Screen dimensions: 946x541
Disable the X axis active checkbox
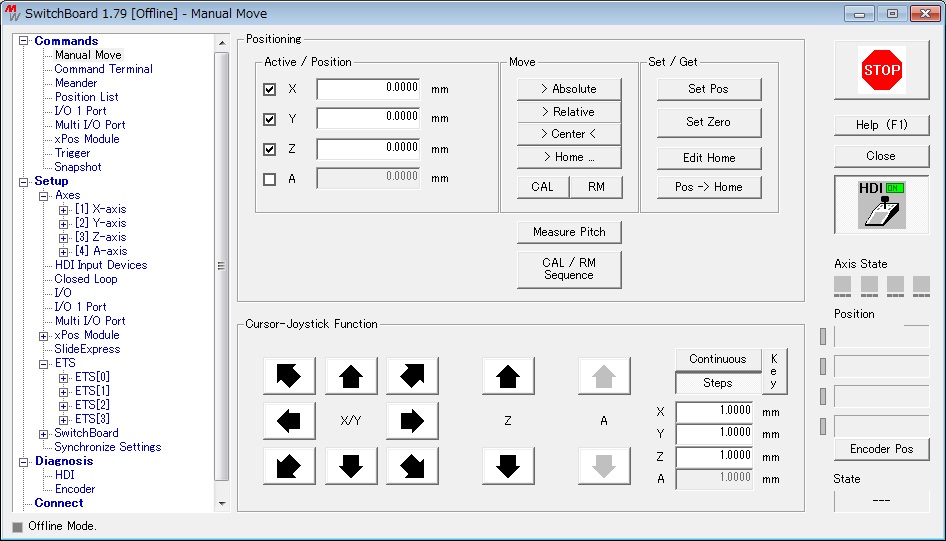click(270, 89)
